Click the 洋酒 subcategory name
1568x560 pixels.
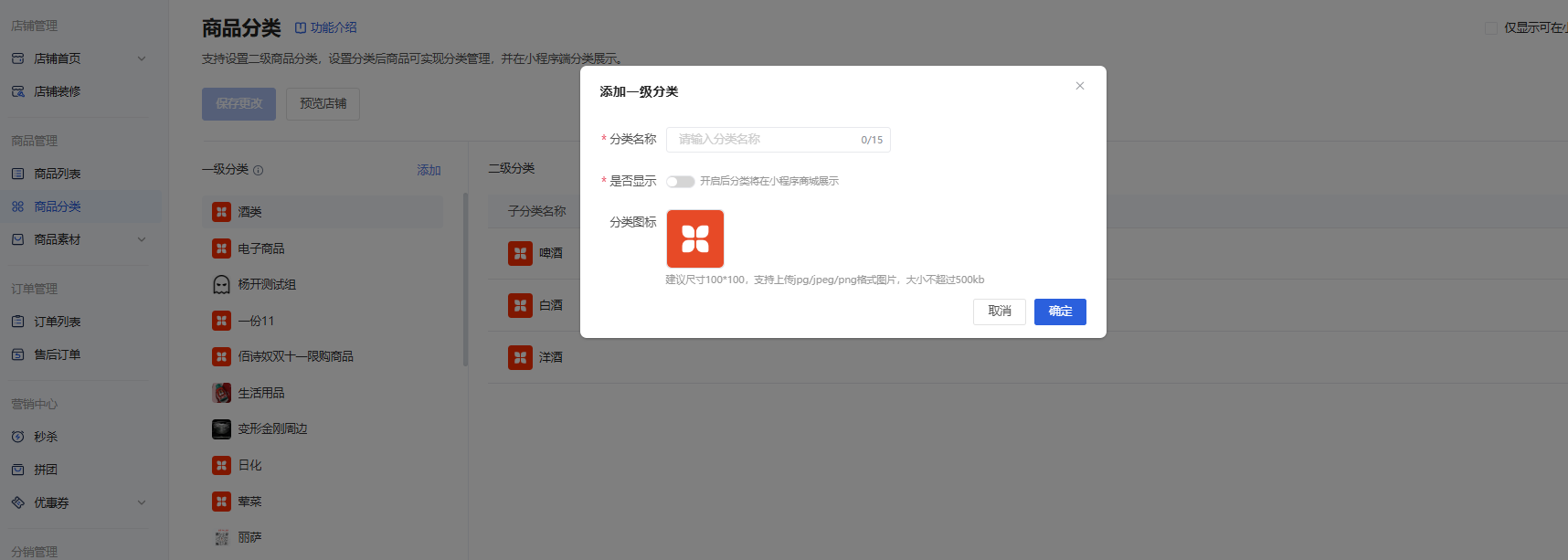pos(551,357)
